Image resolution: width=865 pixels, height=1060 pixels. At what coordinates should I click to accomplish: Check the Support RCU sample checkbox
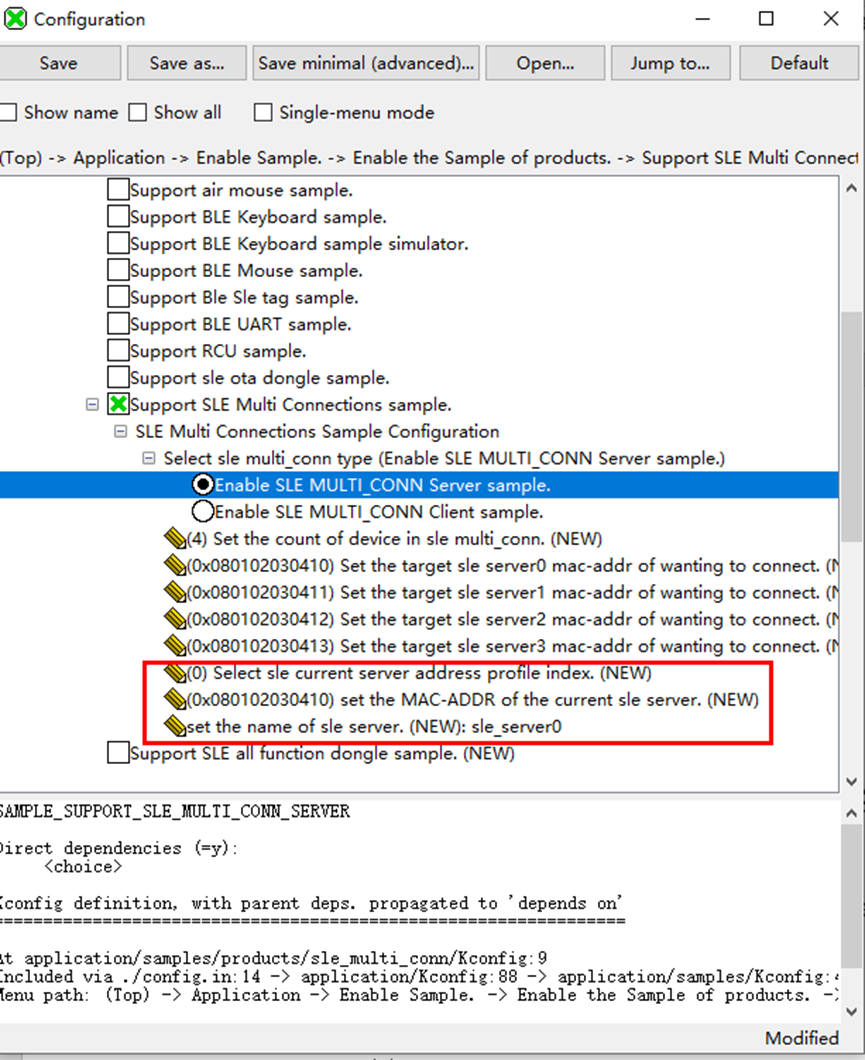pos(118,351)
